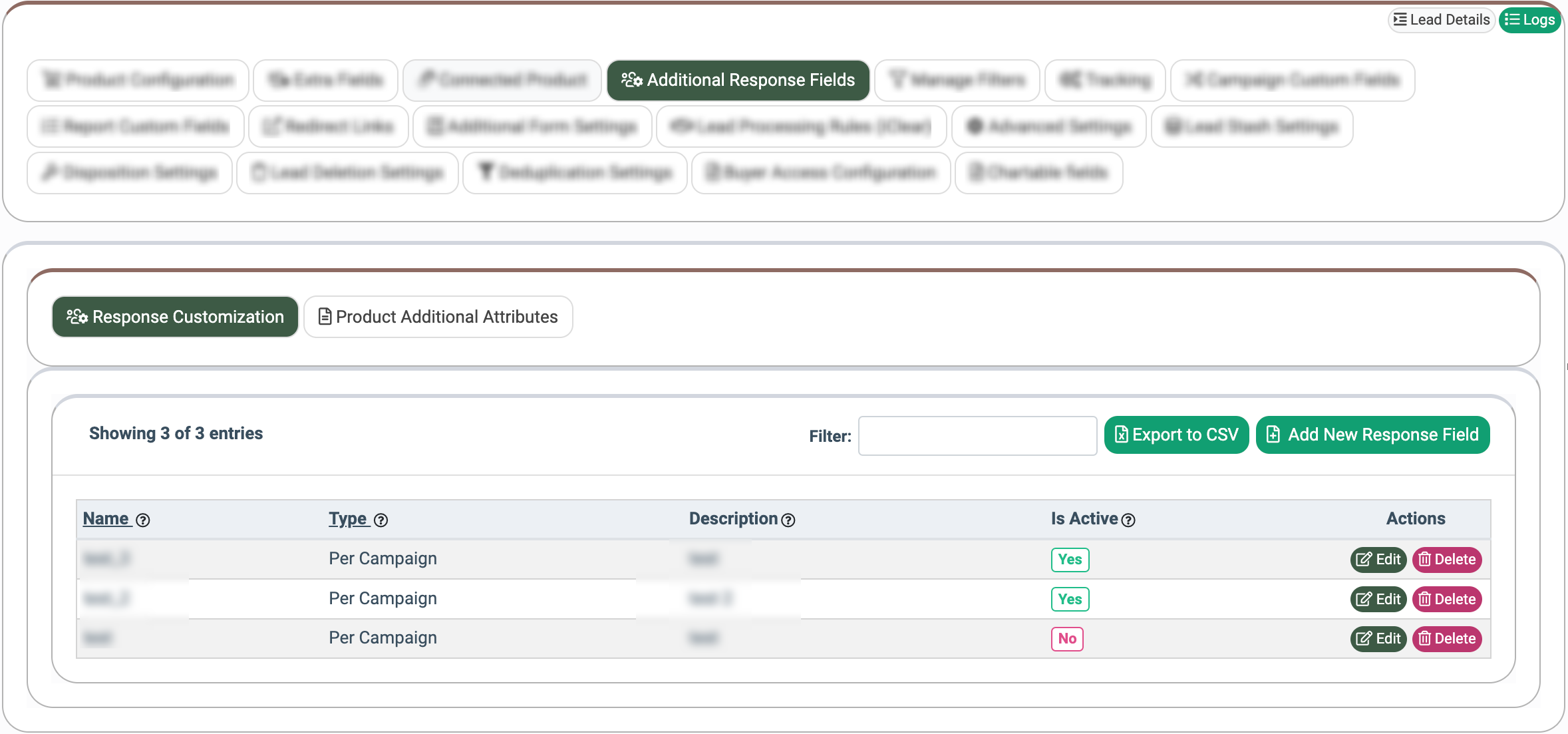Open the Logs view
Screen dimensions: 1568x734
tap(1530, 20)
